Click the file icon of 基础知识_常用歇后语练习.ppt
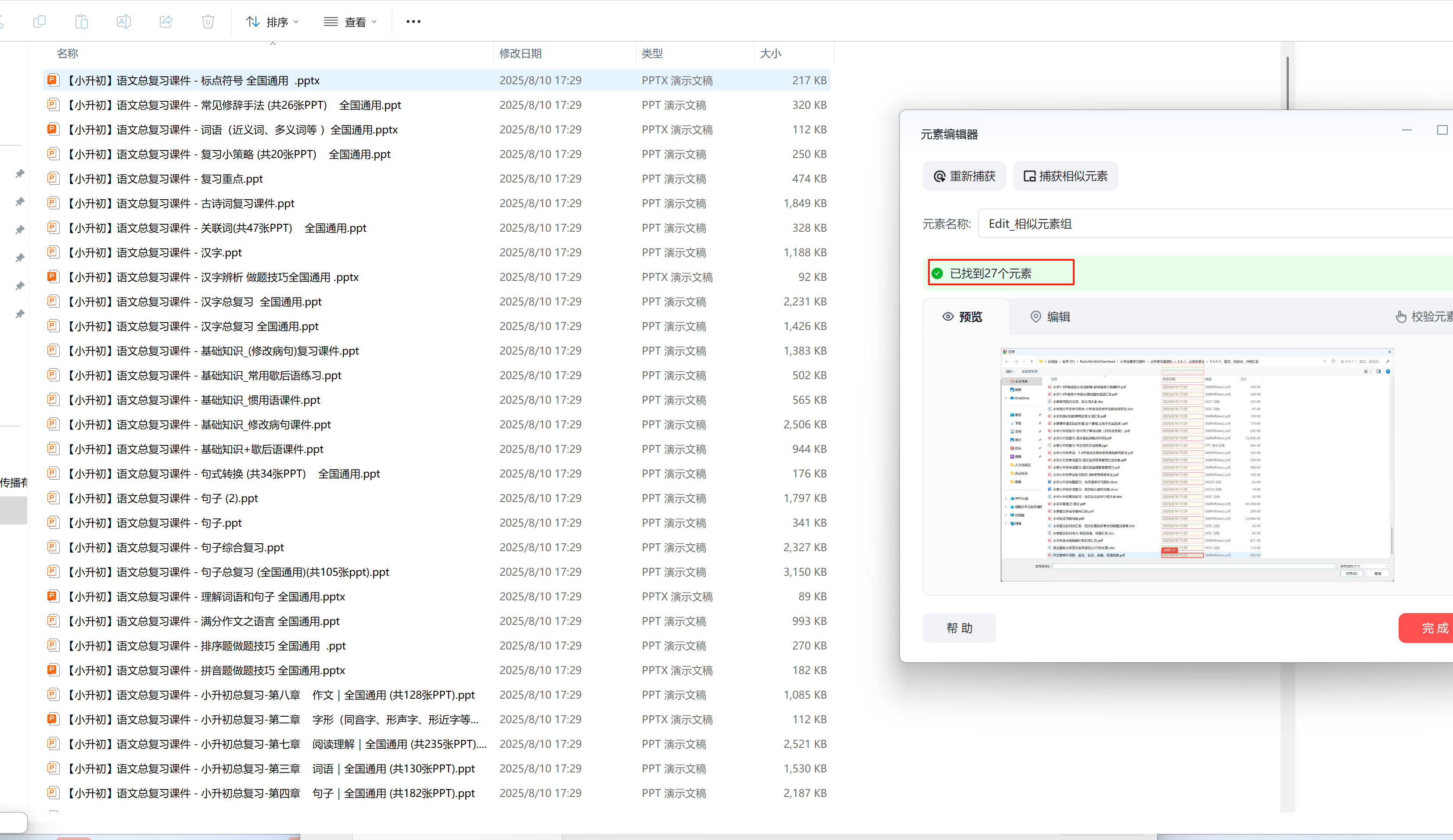Image resolution: width=1453 pixels, height=840 pixels. (53, 375)
